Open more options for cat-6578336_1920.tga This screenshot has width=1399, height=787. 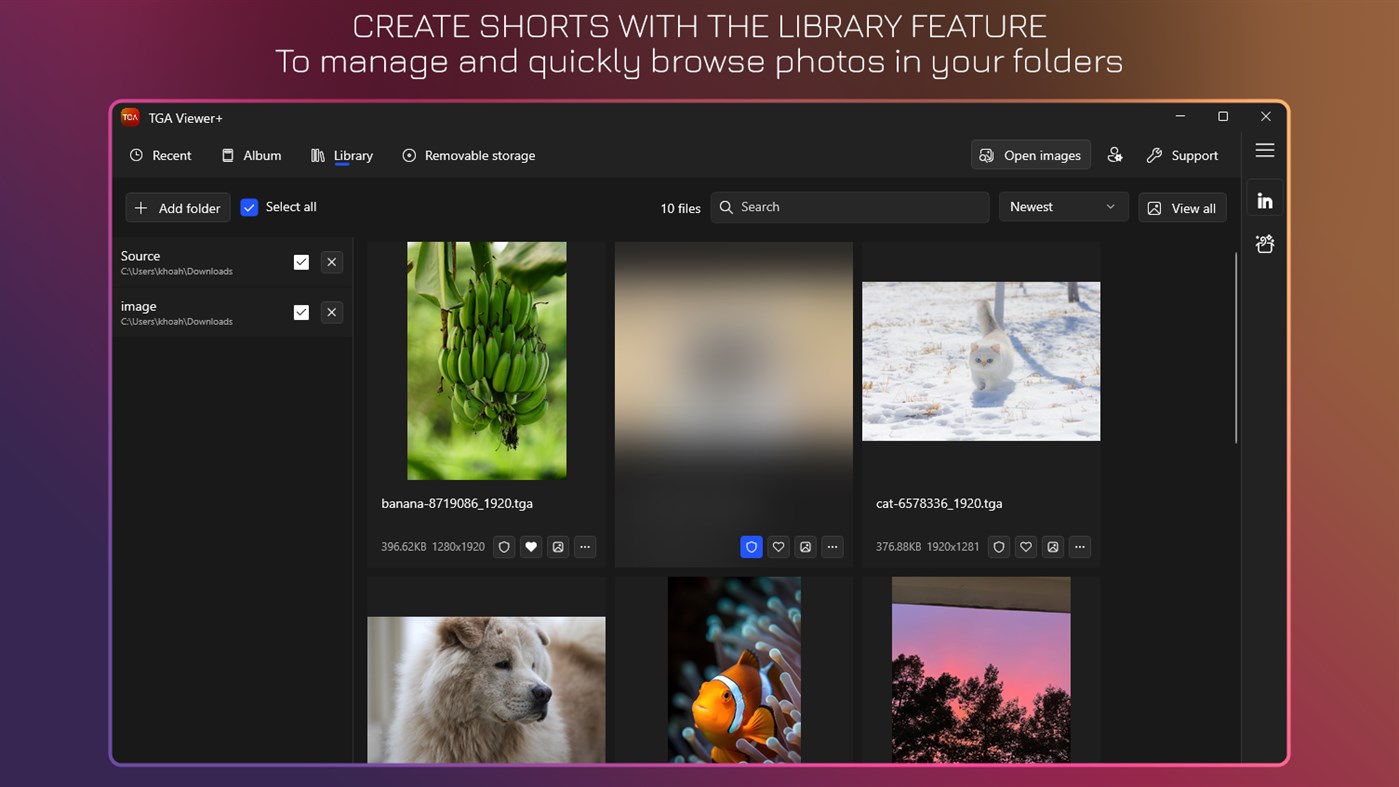click(x=1079, y=547)
